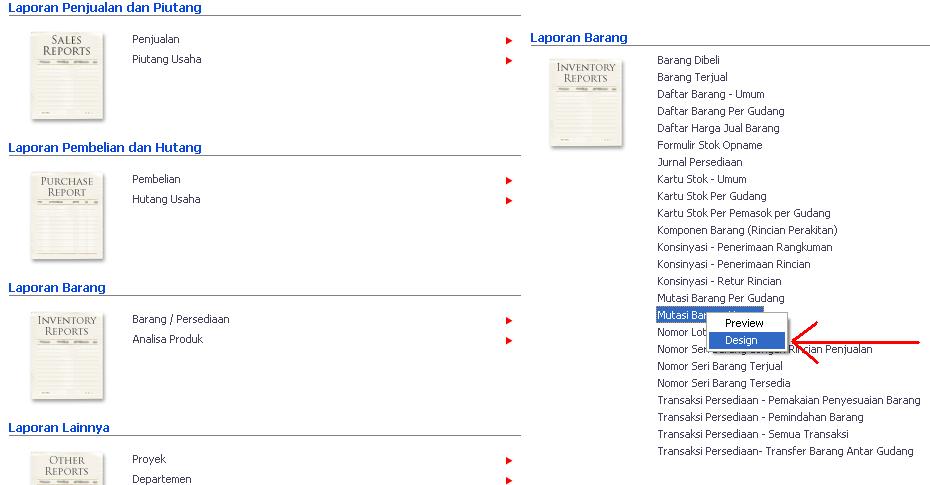Expand the Hutang Usaha red arrow
This screenshot has width=930, height=485.
509,200
